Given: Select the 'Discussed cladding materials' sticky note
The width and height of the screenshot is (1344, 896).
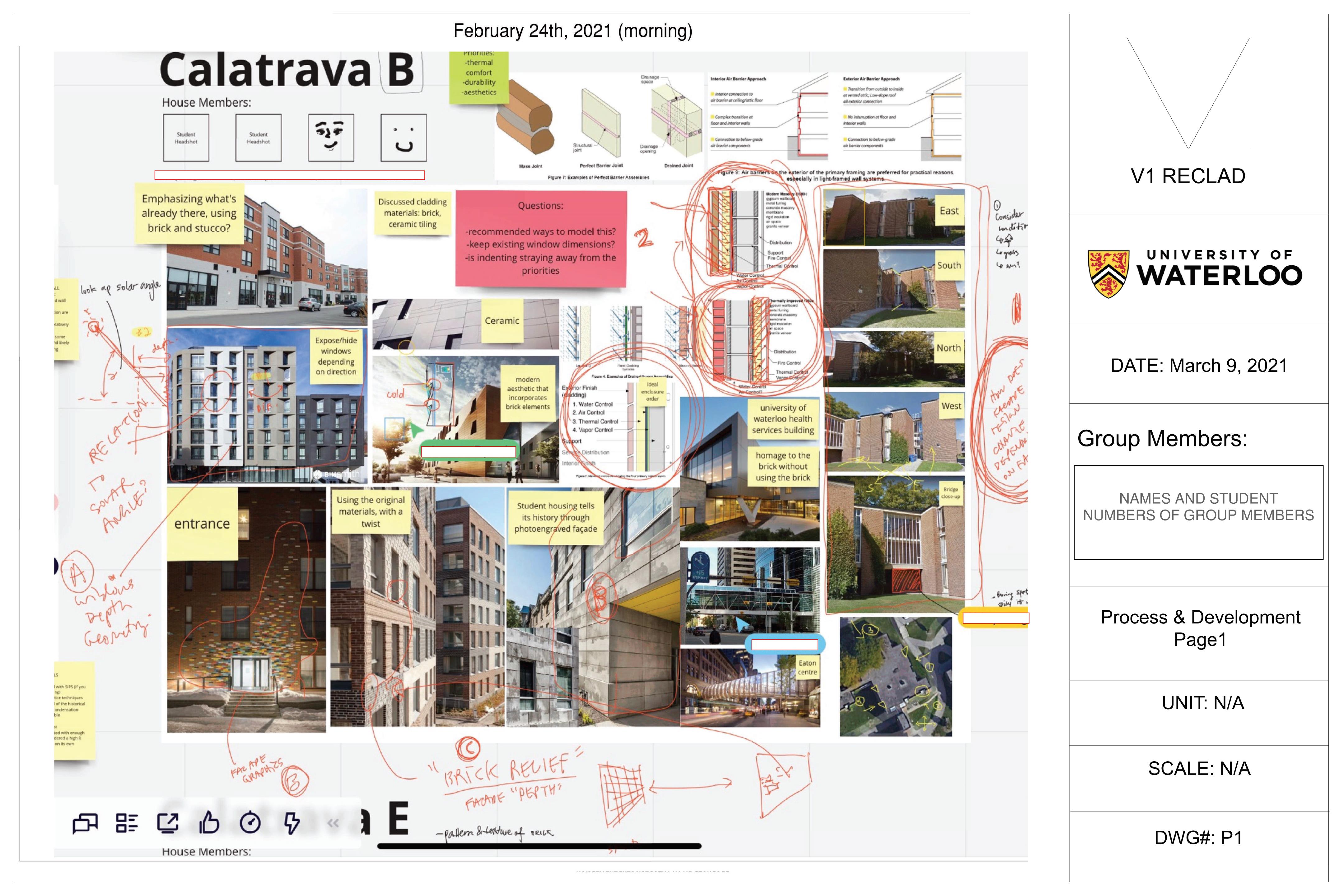Looking at the screenshot, I should tap(413, 213).
